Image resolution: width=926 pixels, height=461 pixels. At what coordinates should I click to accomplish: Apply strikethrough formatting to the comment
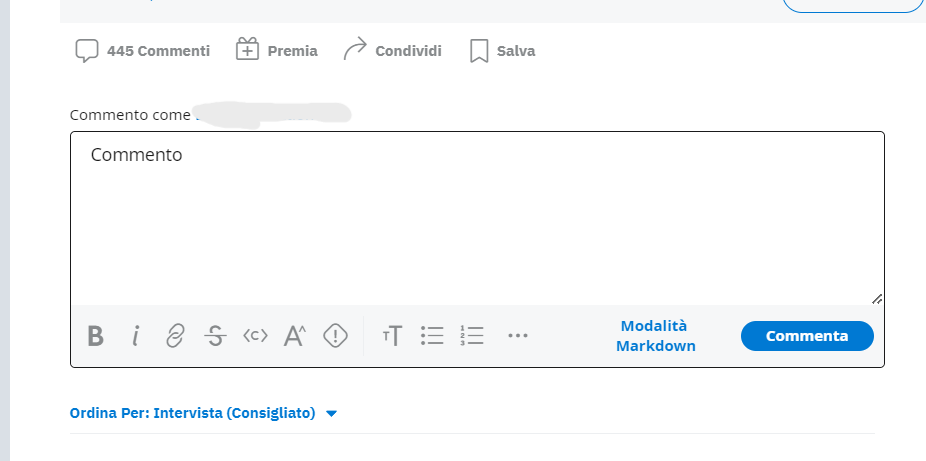215,336
